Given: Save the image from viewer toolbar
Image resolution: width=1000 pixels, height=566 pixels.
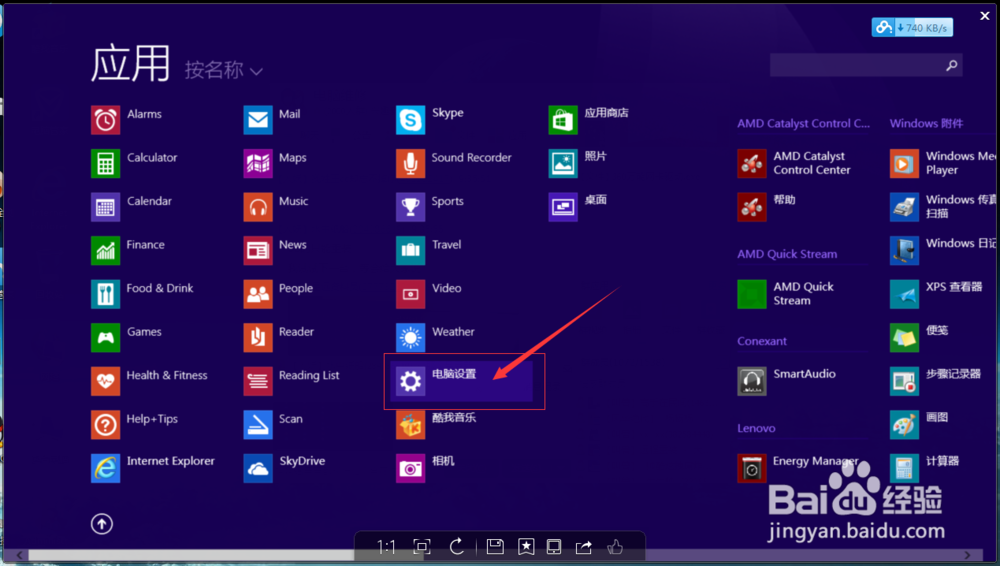Looking at the screenshot, I should point(495,546).
